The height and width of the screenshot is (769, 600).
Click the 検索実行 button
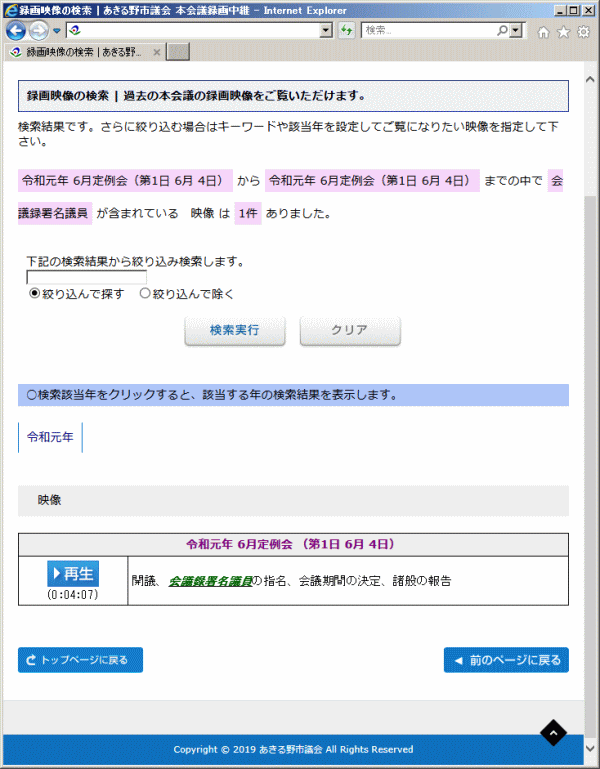coord(235,330)
